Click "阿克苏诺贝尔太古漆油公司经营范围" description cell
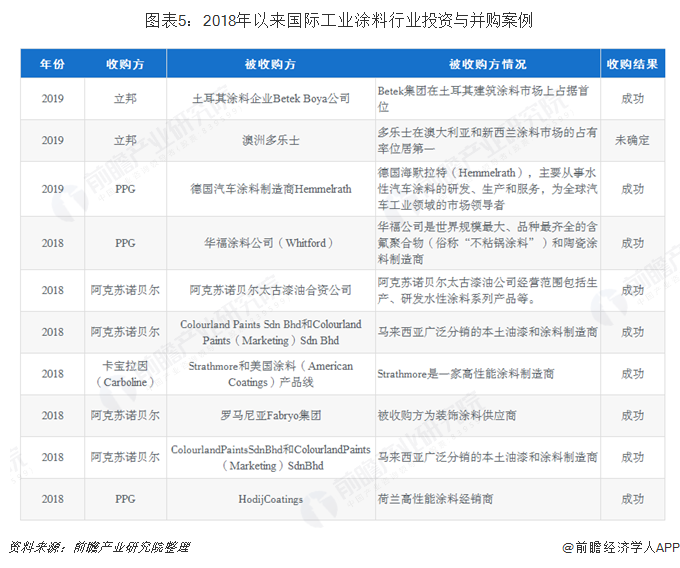 (487, 290)
